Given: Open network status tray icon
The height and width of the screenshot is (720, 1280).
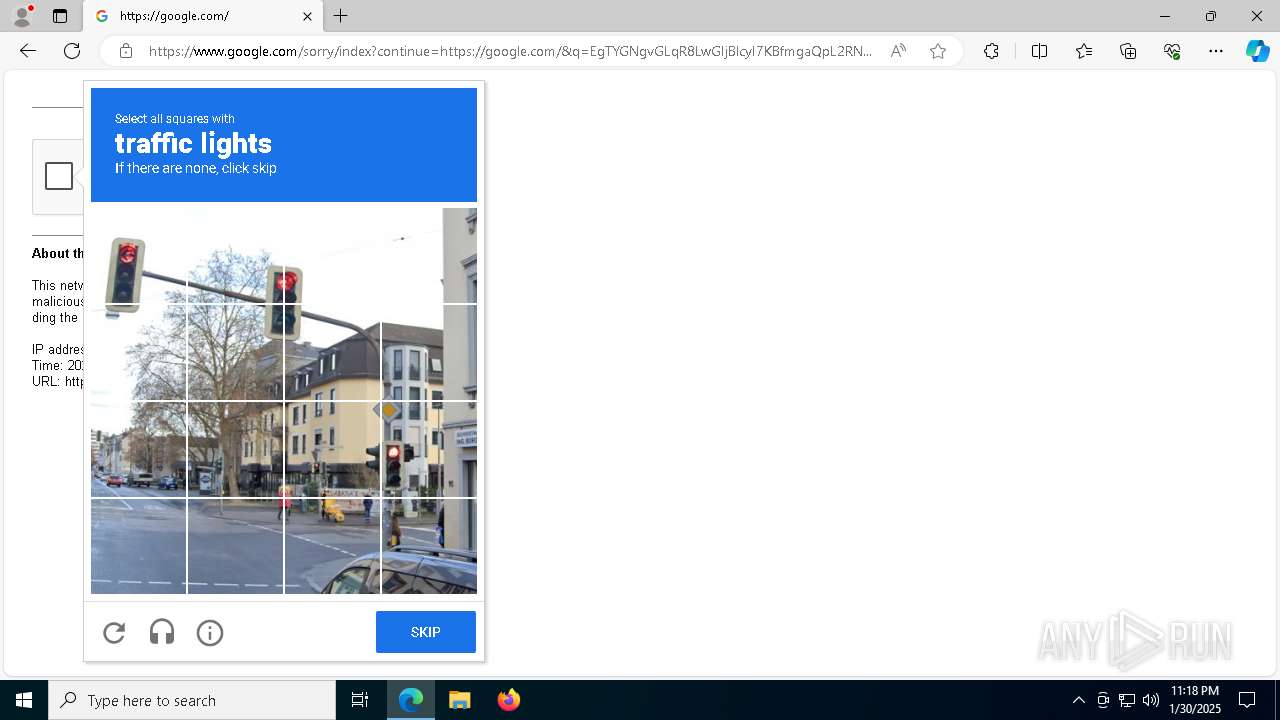Looking at the screenshot, I should [x=1127, y=700].
